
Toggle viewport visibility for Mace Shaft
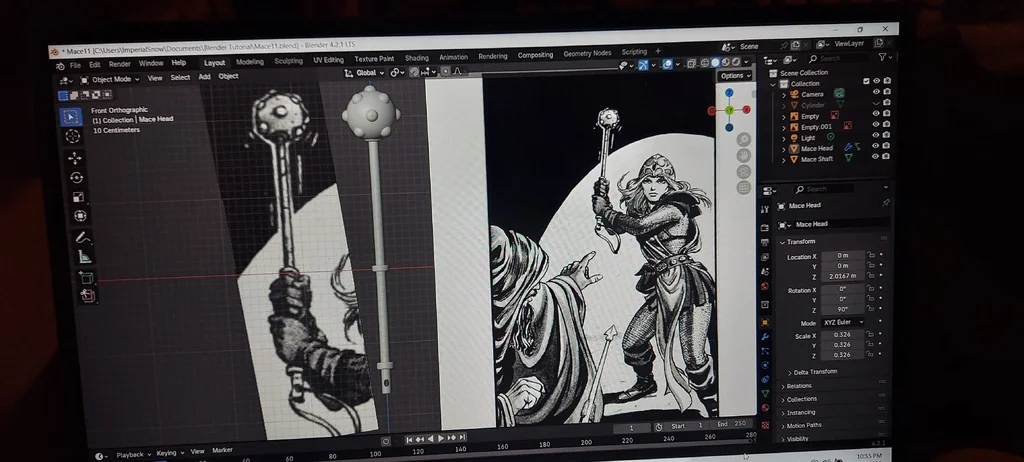pyautogui.click(x=875, y=158)
